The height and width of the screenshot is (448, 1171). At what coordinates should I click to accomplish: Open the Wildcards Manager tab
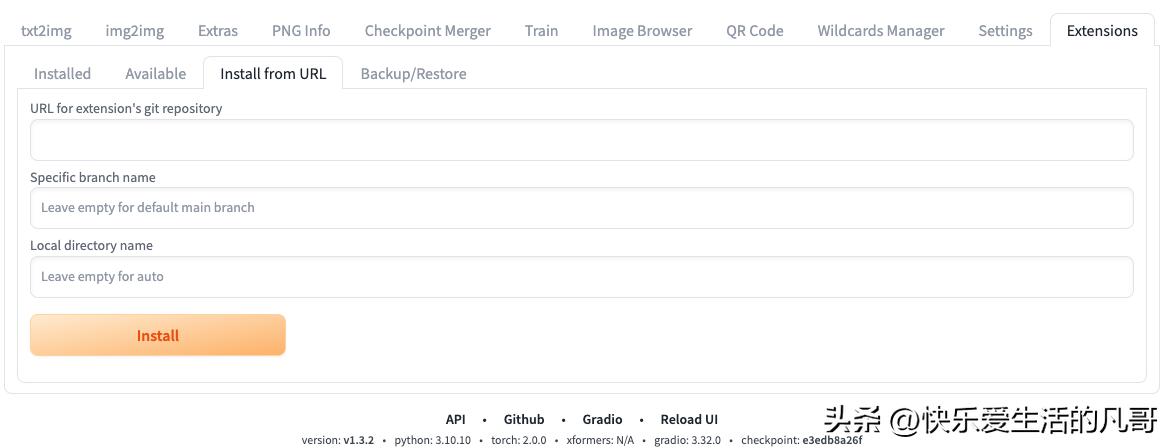pyautogui.click(x=880, y=31)
